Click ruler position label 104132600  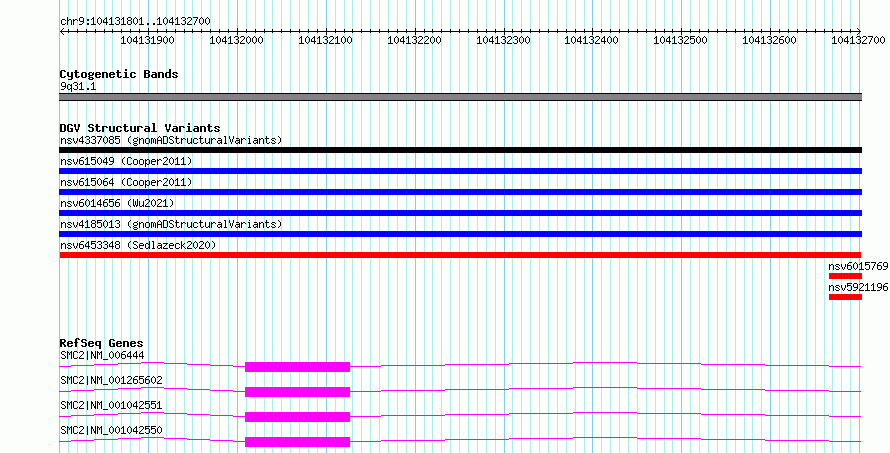[x=770, y=40]
